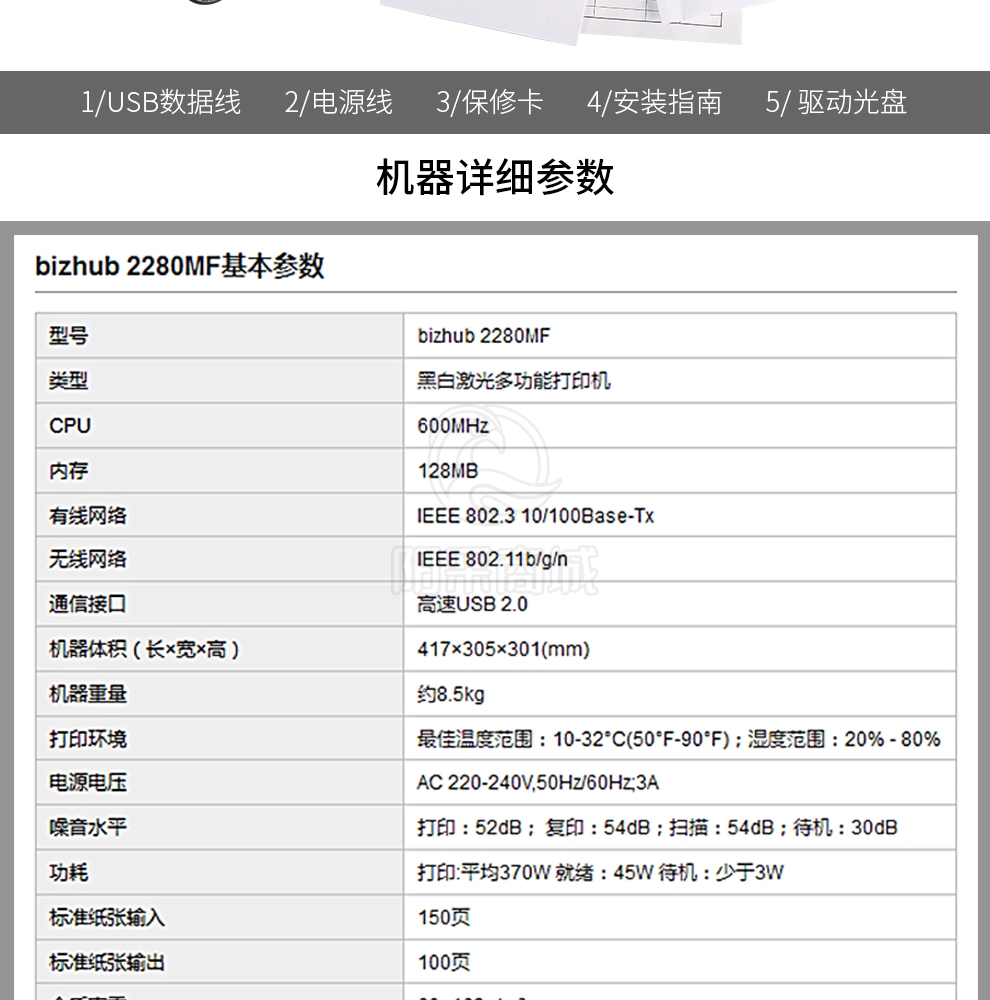Select the '型号' row label cell
The width and height of the screenshot is (990, 1000).
(x=69, y=336)
